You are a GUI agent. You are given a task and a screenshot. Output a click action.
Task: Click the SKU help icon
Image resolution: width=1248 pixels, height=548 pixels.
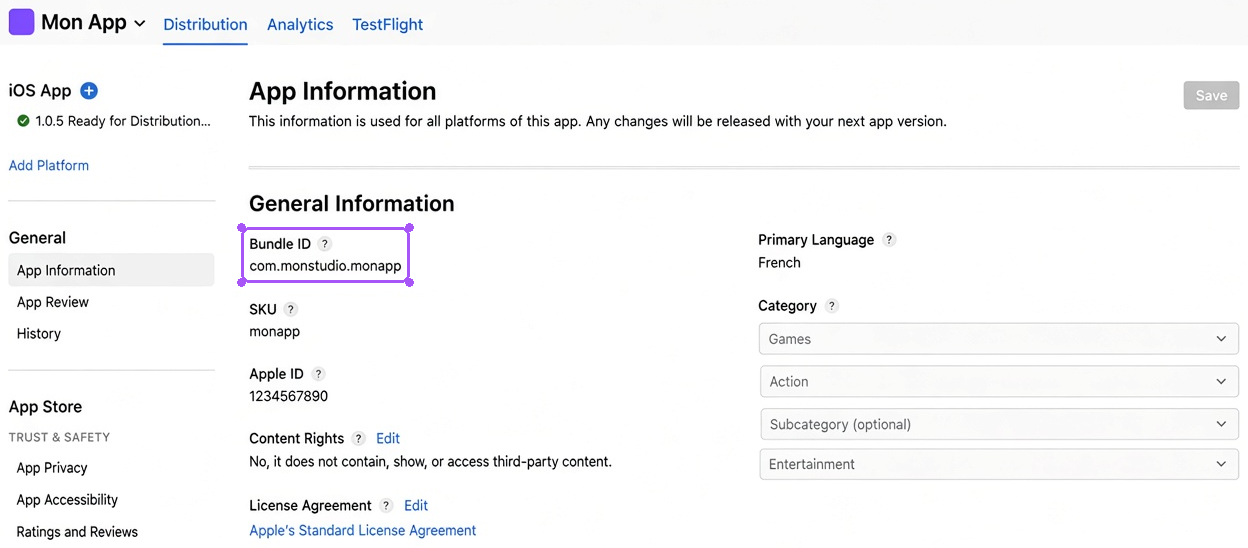click(x=290, y=309)
